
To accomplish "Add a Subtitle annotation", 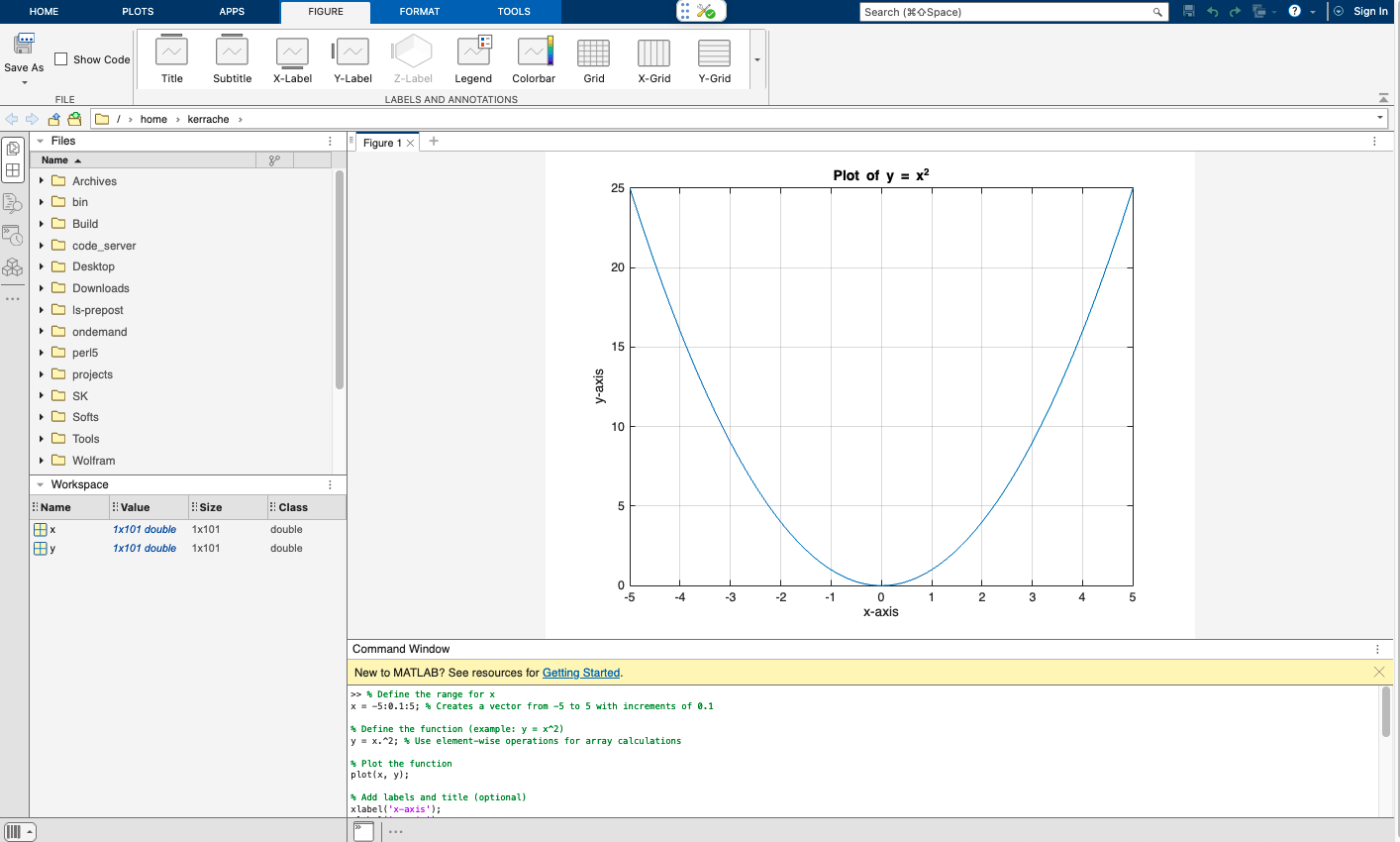I will (x=232, y=59).
